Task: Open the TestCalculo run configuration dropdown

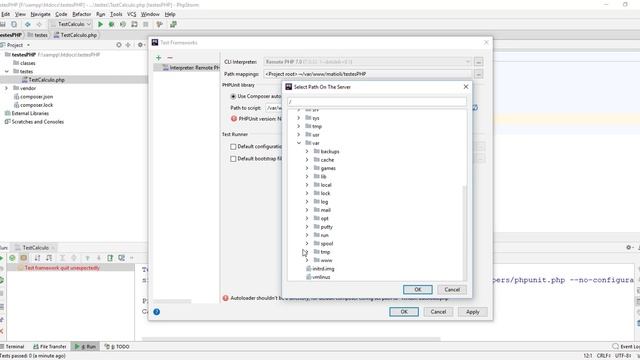Action: (71, 24)
